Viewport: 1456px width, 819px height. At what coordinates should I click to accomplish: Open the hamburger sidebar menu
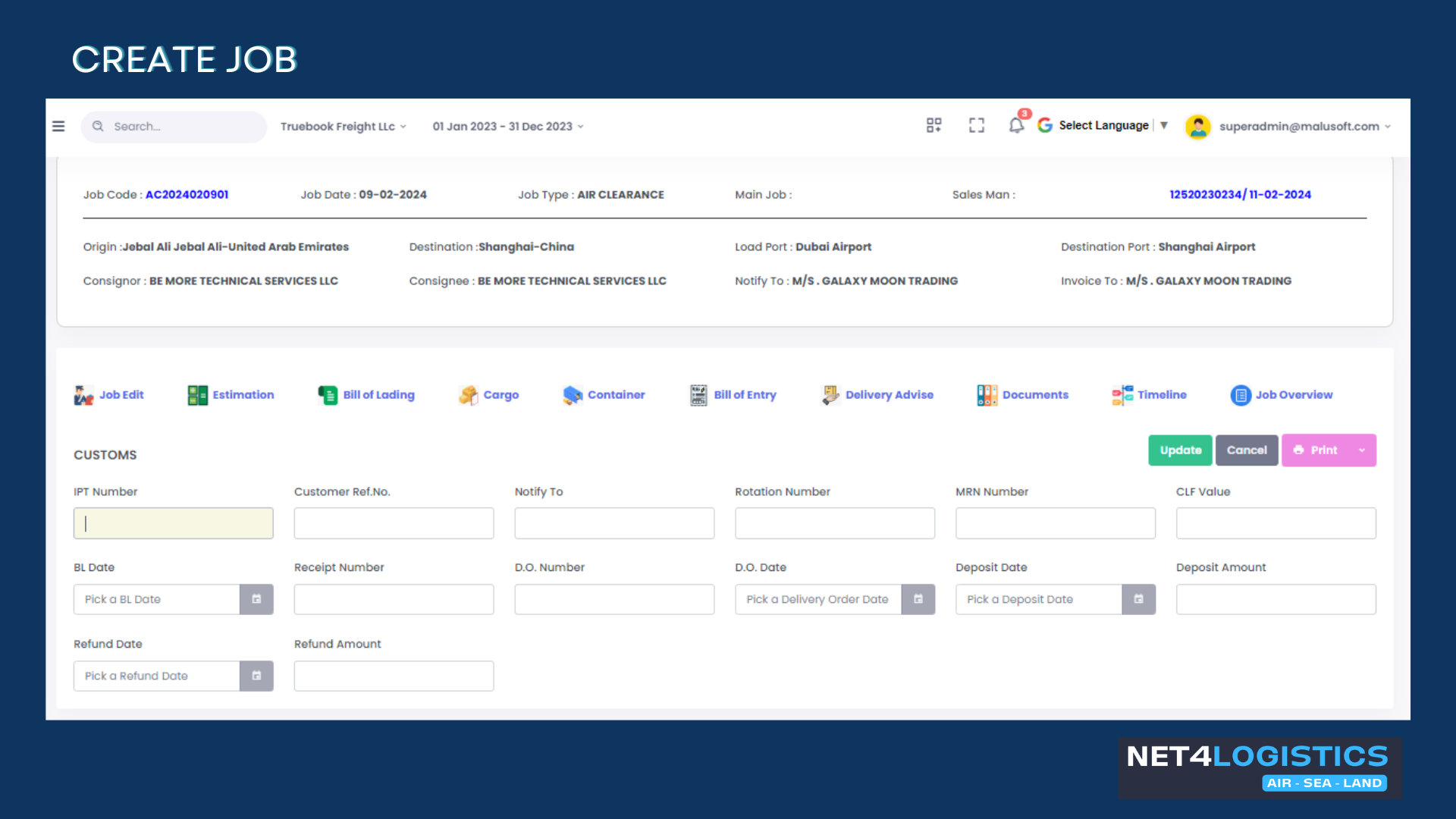pos(58,127)
